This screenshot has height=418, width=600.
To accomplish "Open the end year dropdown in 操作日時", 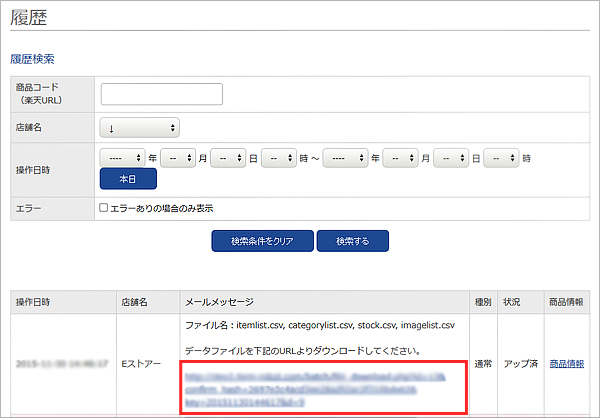I will [x=346, y=158].
